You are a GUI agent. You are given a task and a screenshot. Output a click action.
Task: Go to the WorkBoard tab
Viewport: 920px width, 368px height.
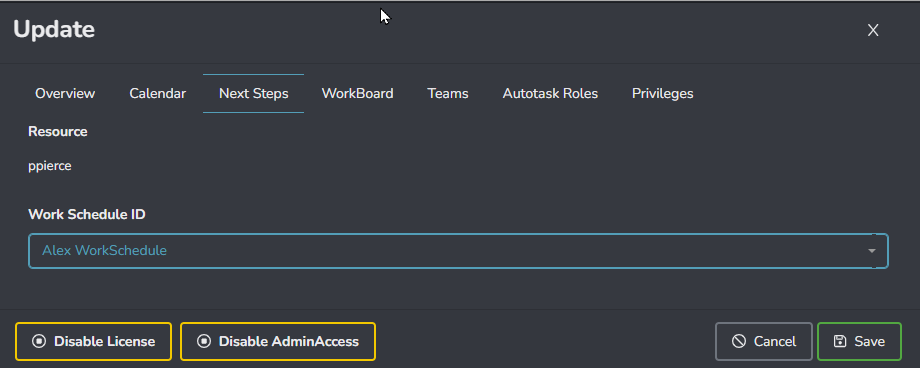(357, 93)
